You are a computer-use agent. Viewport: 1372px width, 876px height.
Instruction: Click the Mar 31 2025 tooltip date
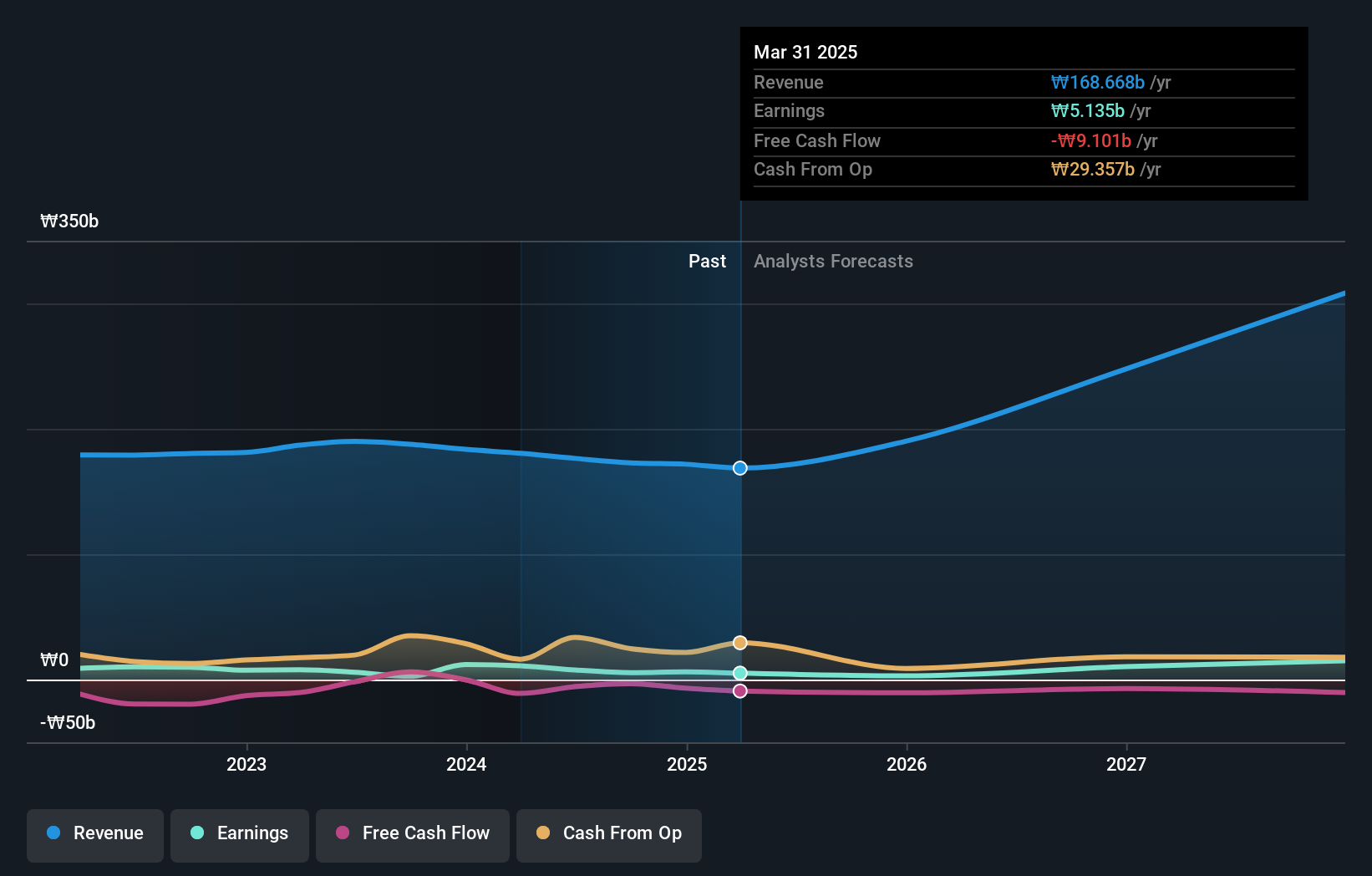[x=805, y=52]
